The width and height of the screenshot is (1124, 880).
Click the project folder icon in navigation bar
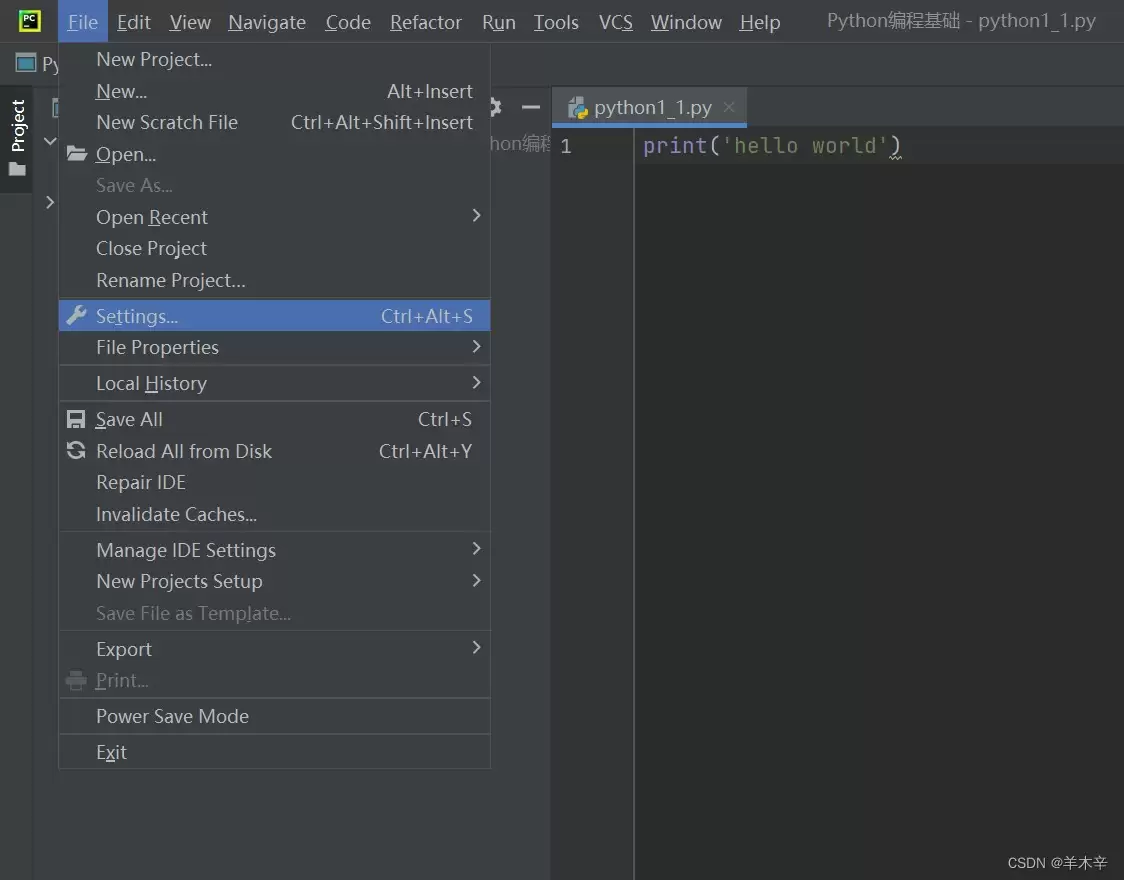click(x=26, y=63)
